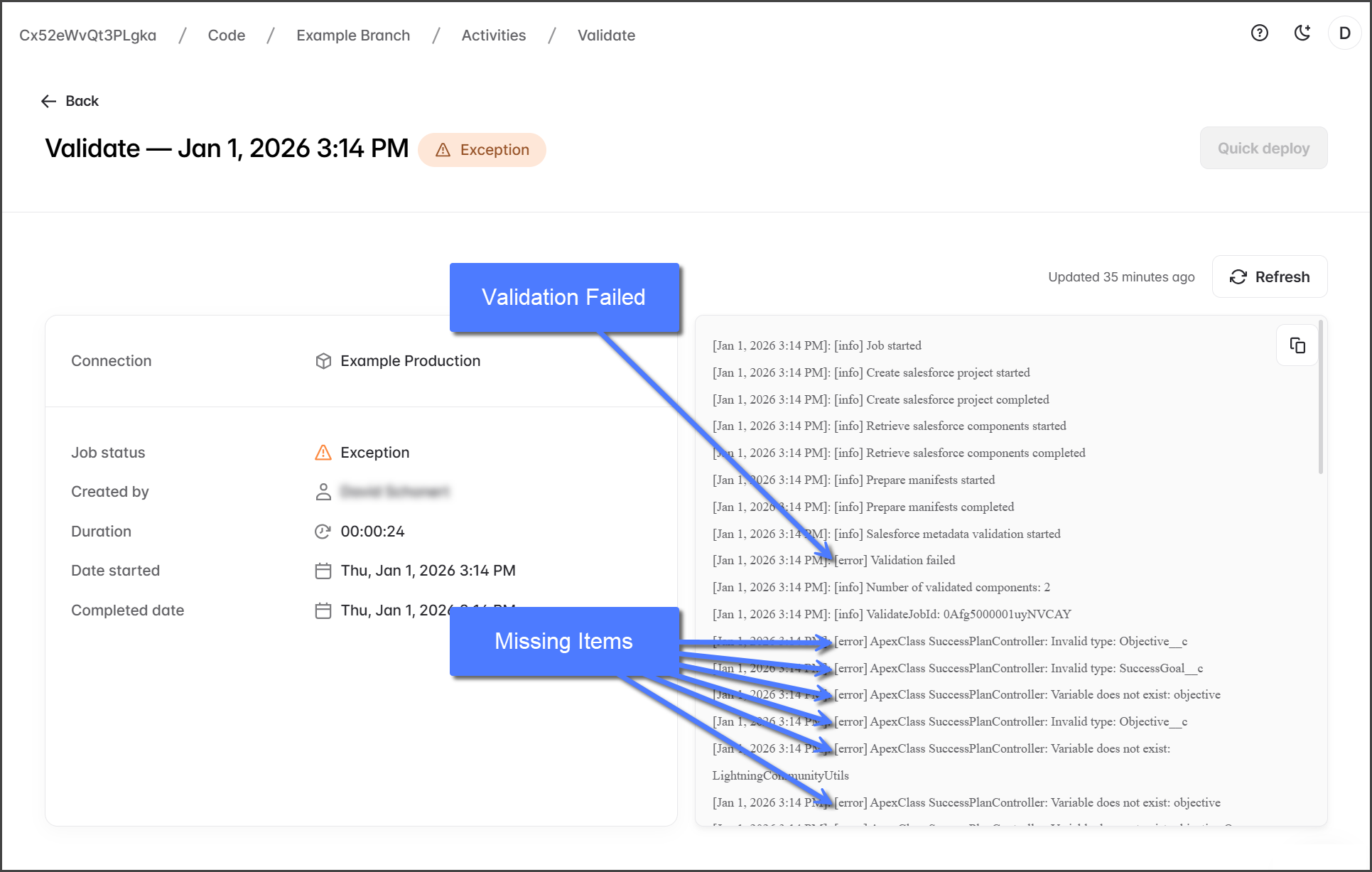Click the Quick deploy button
The height and width of the screenshot is (872, 1372).
tap(1263, 148)
